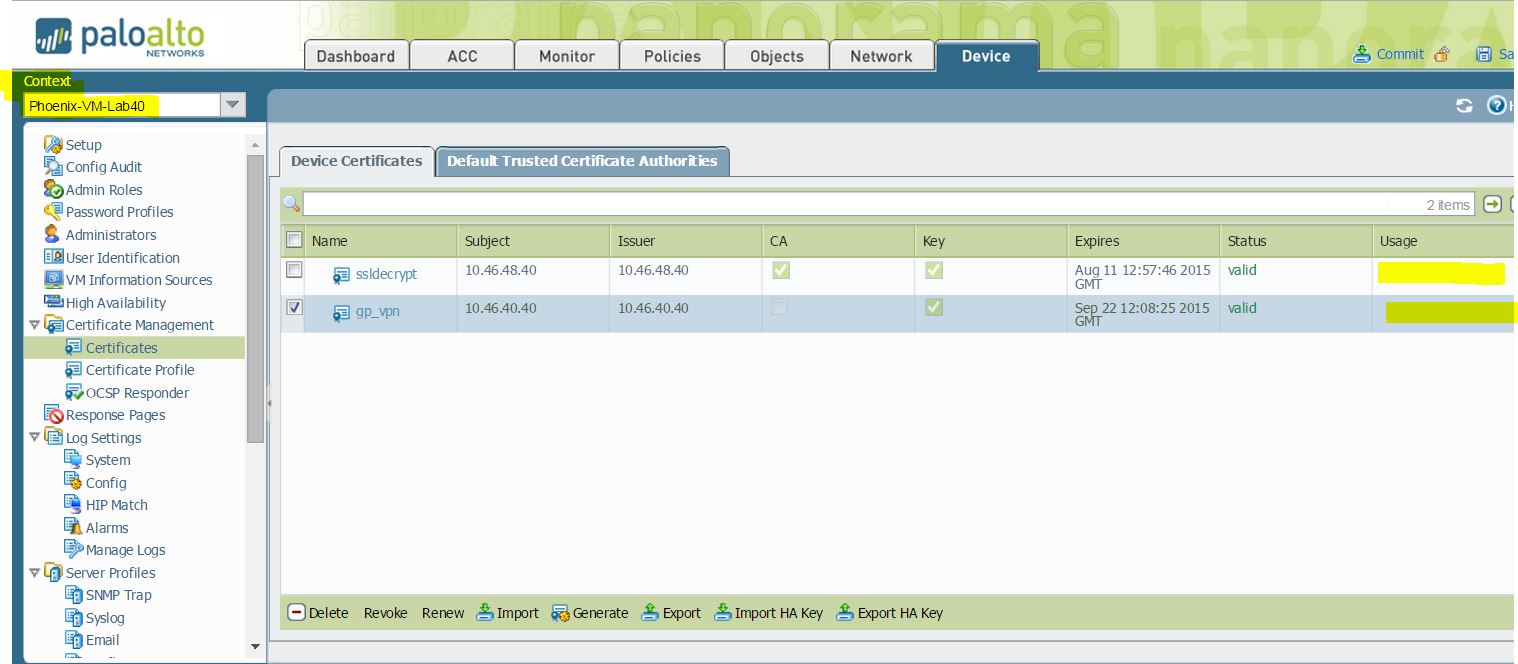
Task: Click the Key checkbox for gp_vpn
Action: 934,308
